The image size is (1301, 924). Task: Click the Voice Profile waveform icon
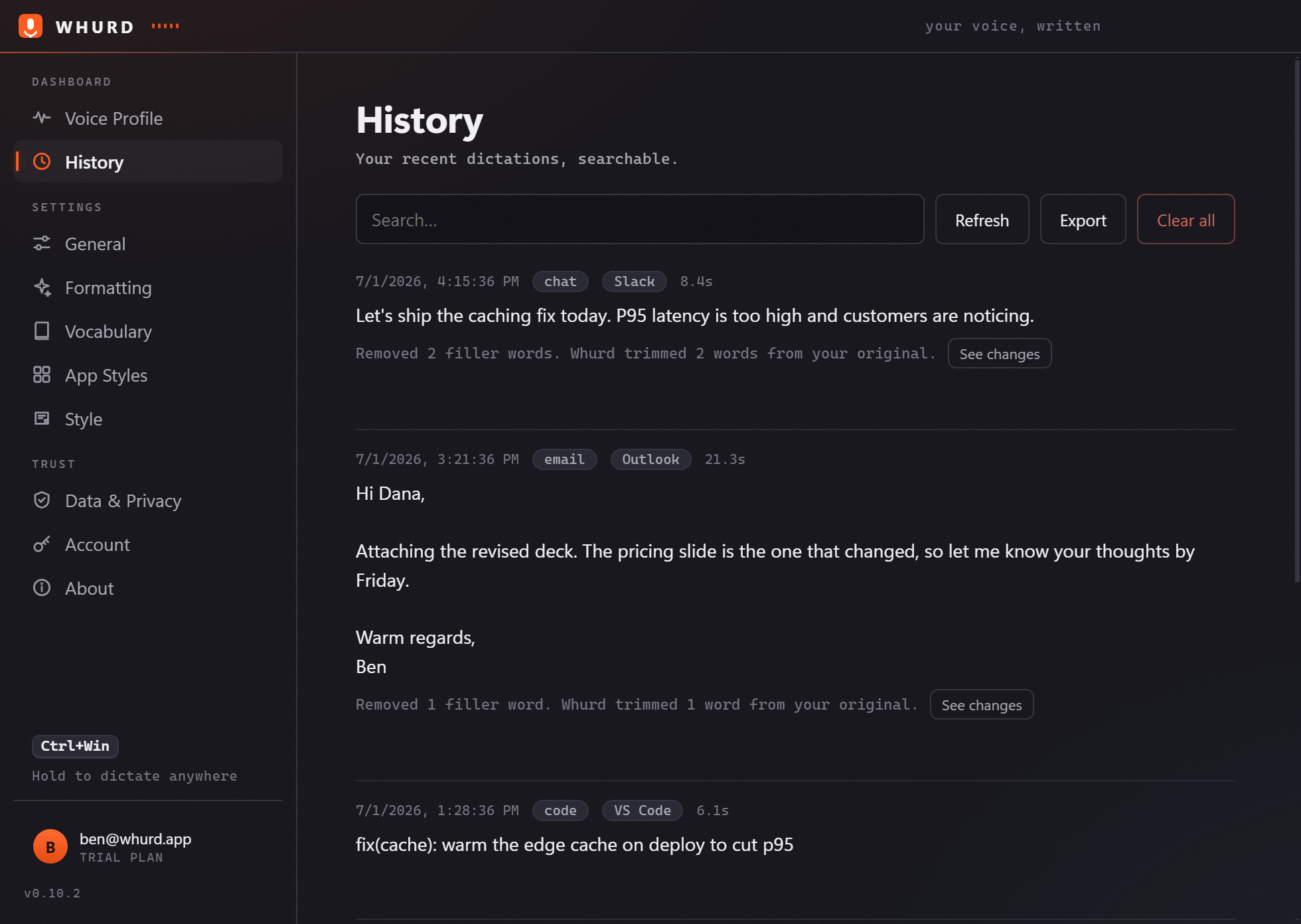click(42, 118)
